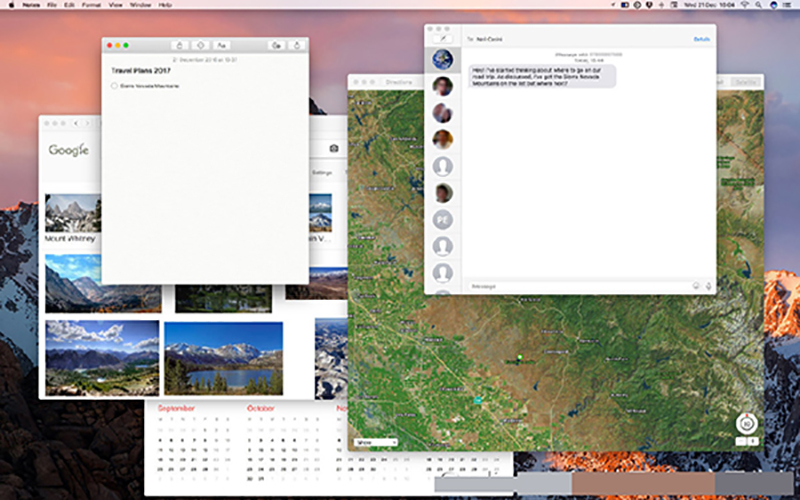
Task: Click the microphone icon in Messages
Action: pos(709,286)
